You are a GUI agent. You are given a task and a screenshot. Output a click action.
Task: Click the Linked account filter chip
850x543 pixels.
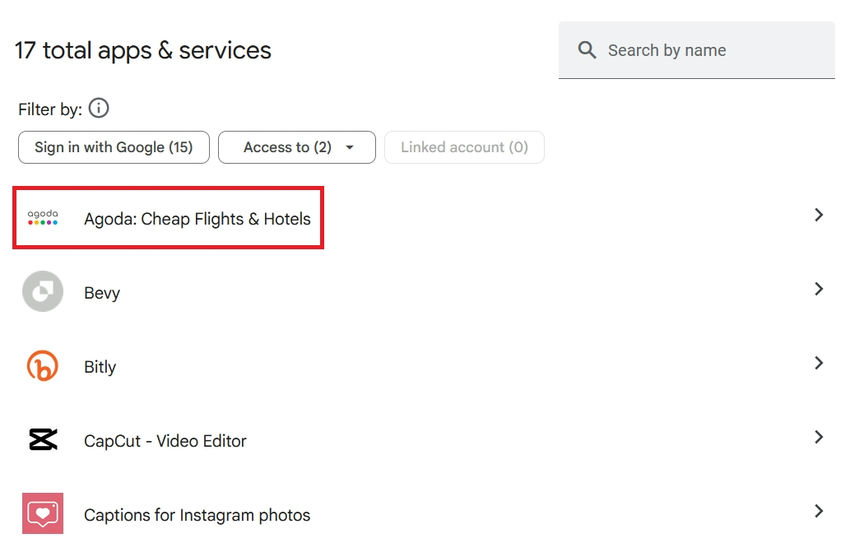click(x=464, y=147)
